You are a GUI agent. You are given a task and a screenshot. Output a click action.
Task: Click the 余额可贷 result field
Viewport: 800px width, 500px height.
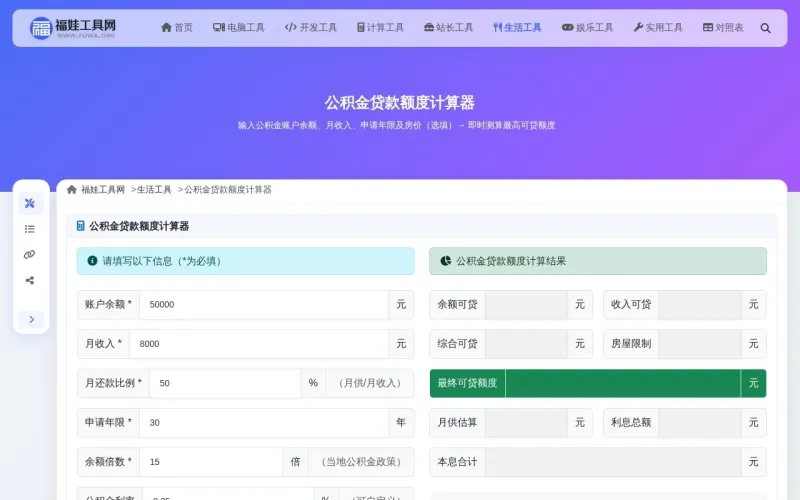pos(526,305)
